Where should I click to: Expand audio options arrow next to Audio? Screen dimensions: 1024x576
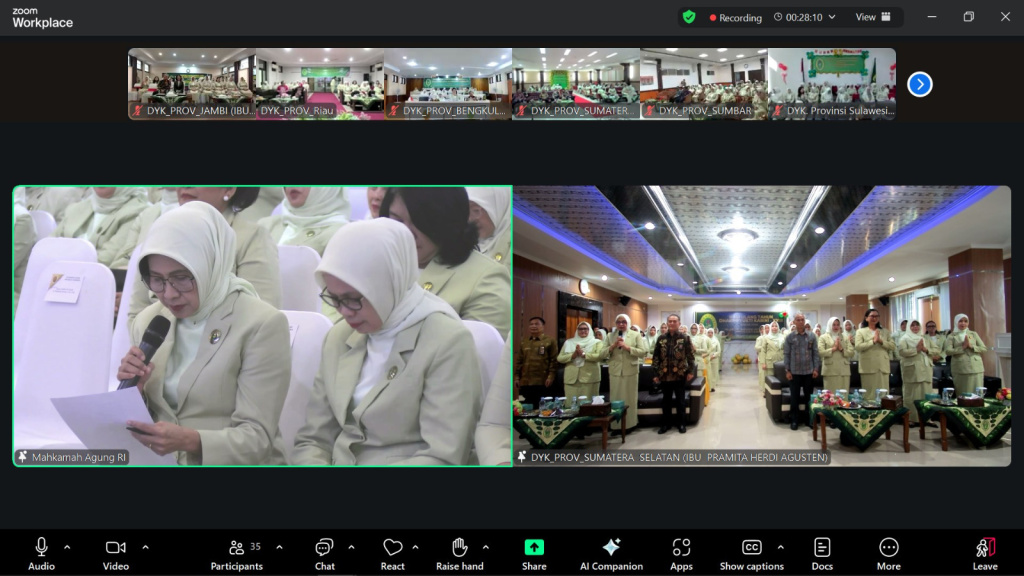[x=67, y=547]
